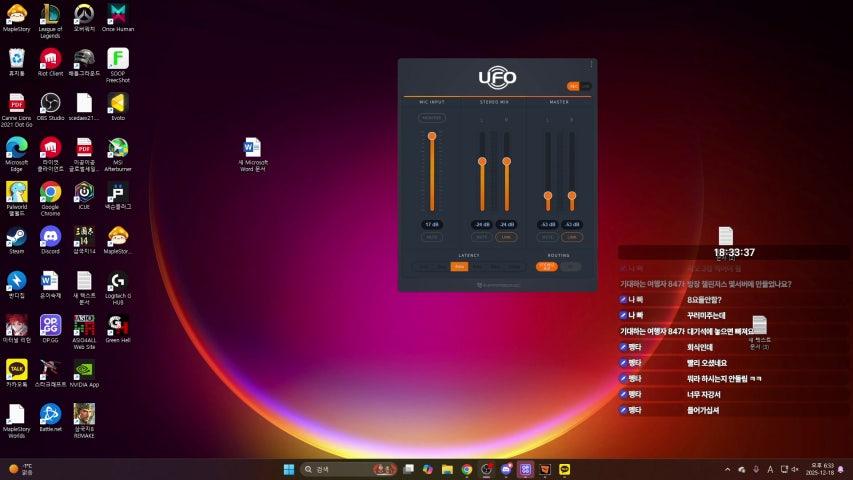Select the highlighted orange Latency option
This screenshot has width=853, height=480.
(460, 267)
